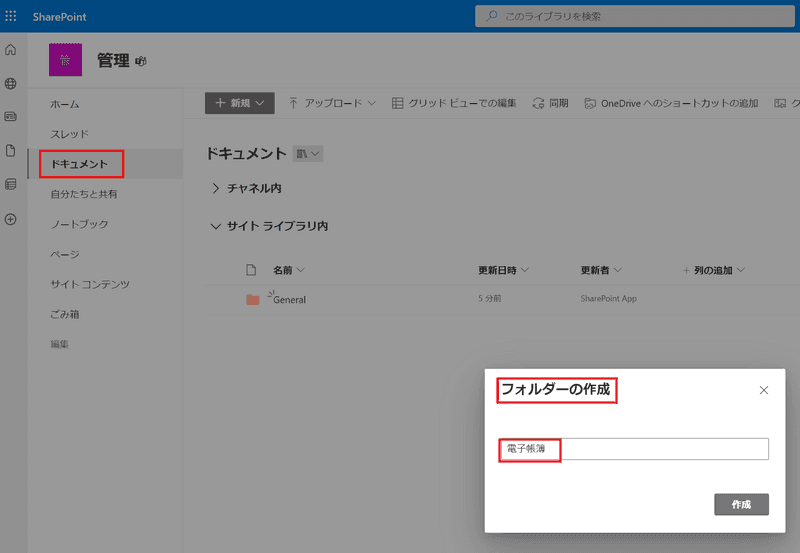
Task: Open the globe My sites icon
Action: point(11,84)
